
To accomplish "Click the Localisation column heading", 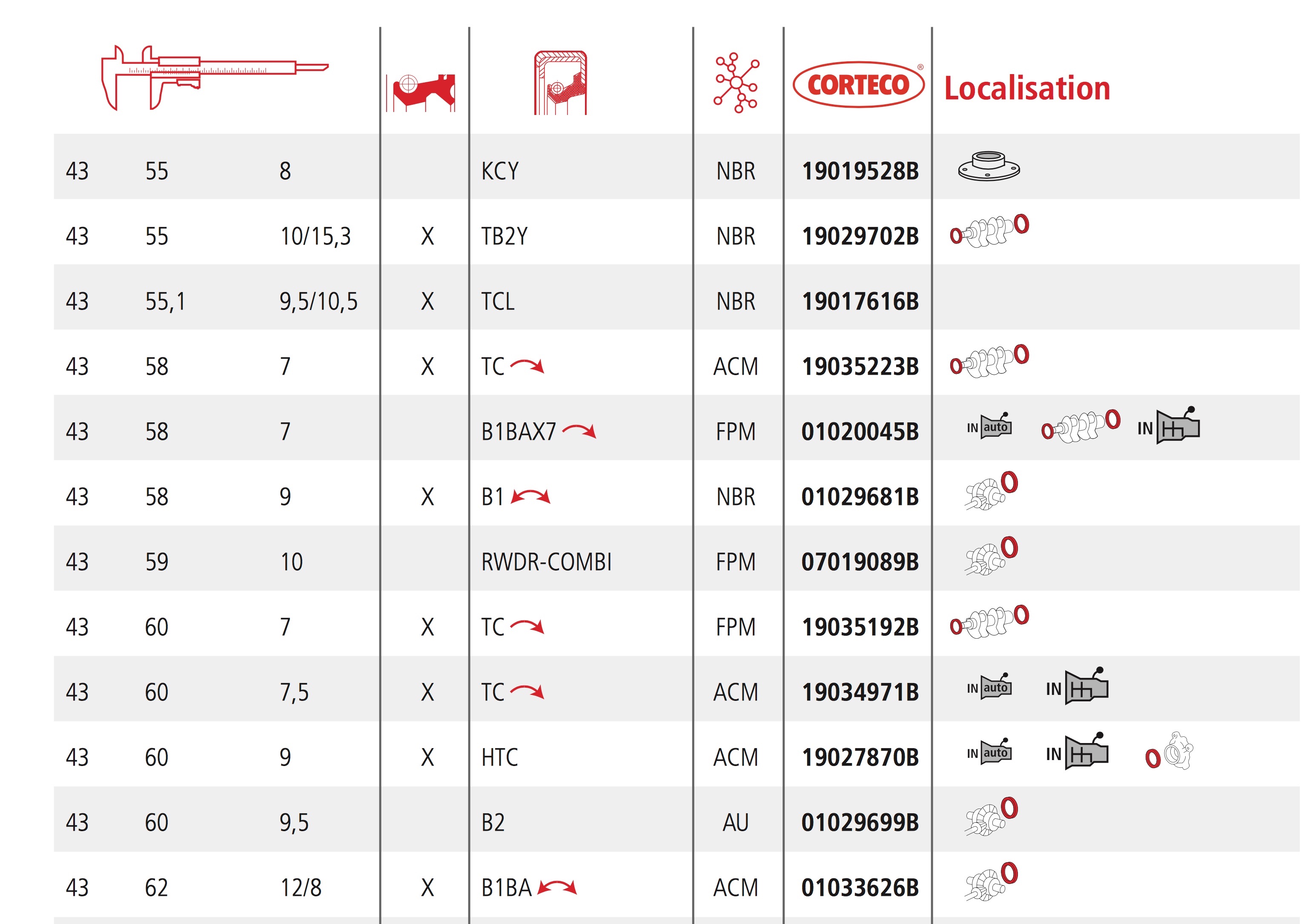I will (x=1027, y=89).
